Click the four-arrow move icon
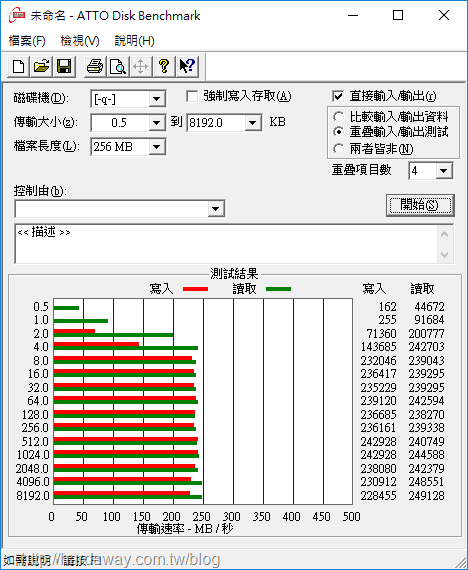 click(141, 67)
